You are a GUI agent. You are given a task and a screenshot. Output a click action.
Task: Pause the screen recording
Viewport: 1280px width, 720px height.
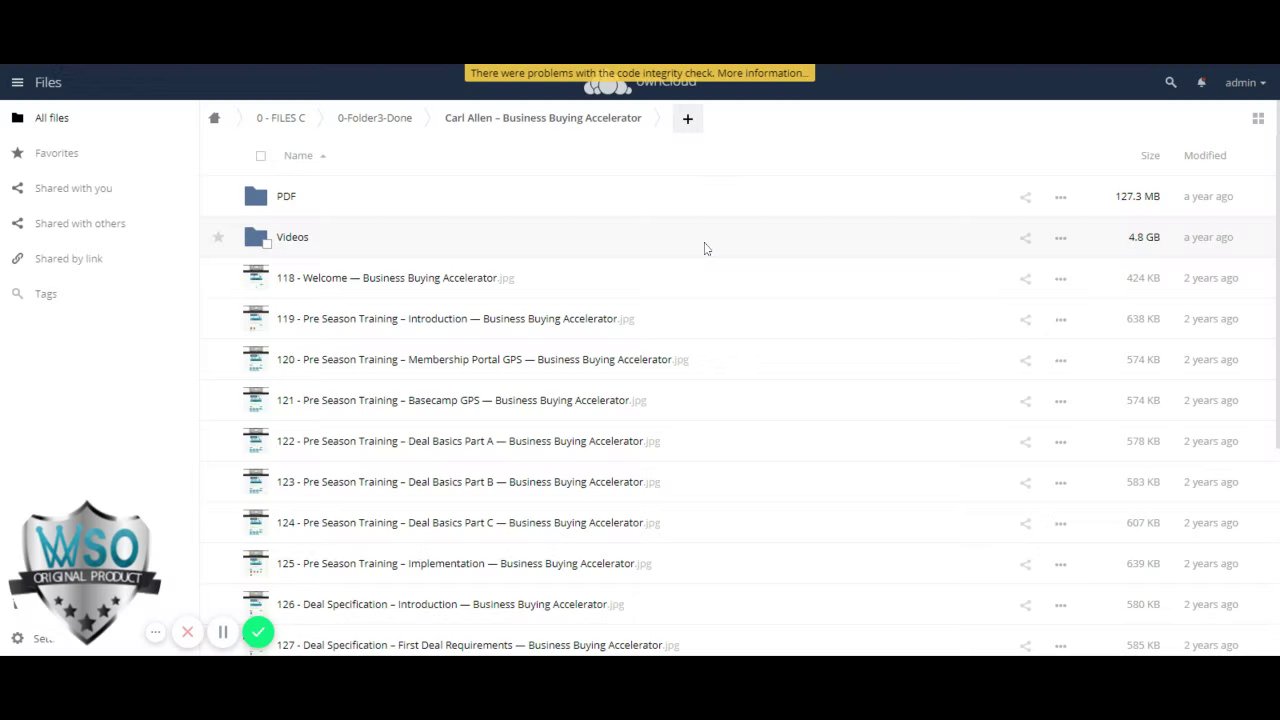pos(223,632)
